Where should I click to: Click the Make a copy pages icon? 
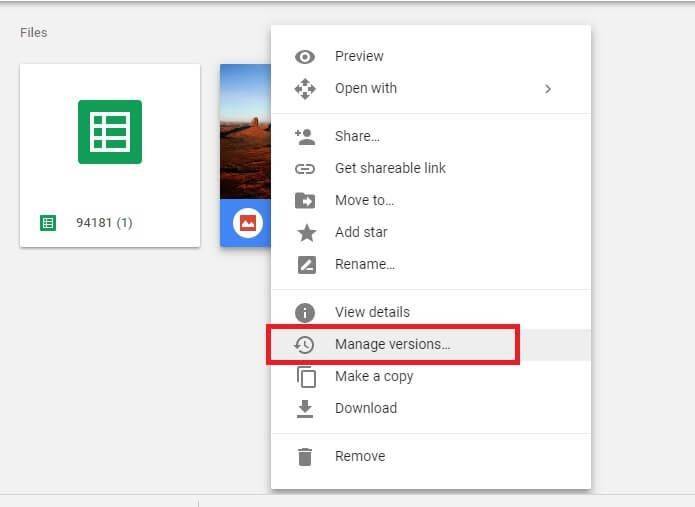(306, 377)
